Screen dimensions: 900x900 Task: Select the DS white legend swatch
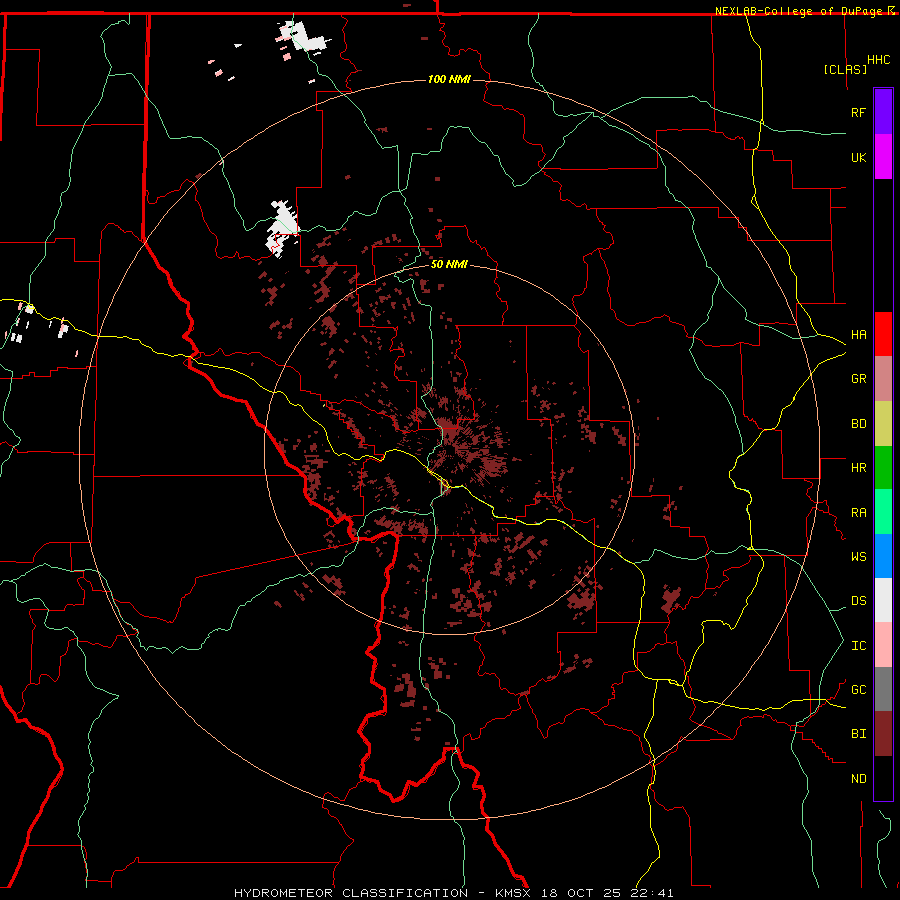(x=883, y=600)
